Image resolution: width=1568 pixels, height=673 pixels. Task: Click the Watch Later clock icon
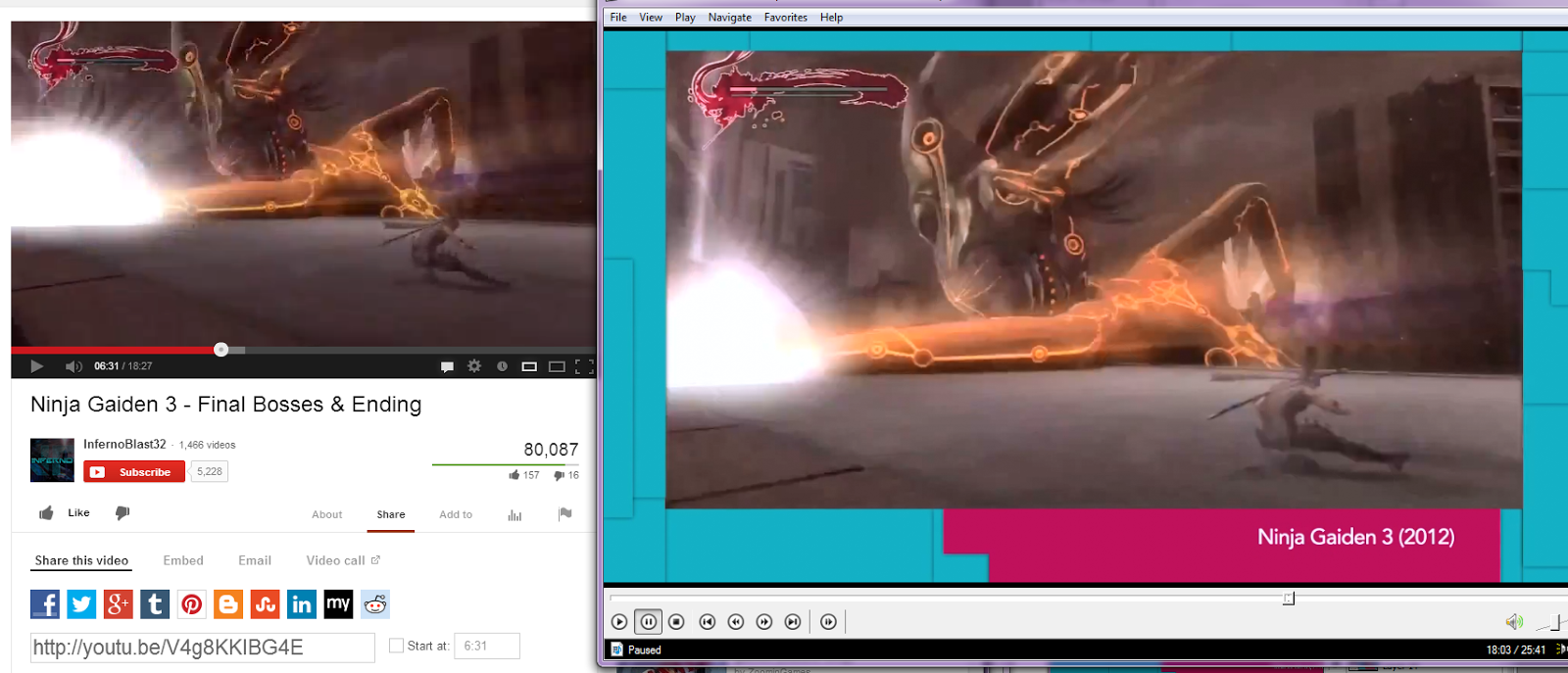(x=502, y=366)
